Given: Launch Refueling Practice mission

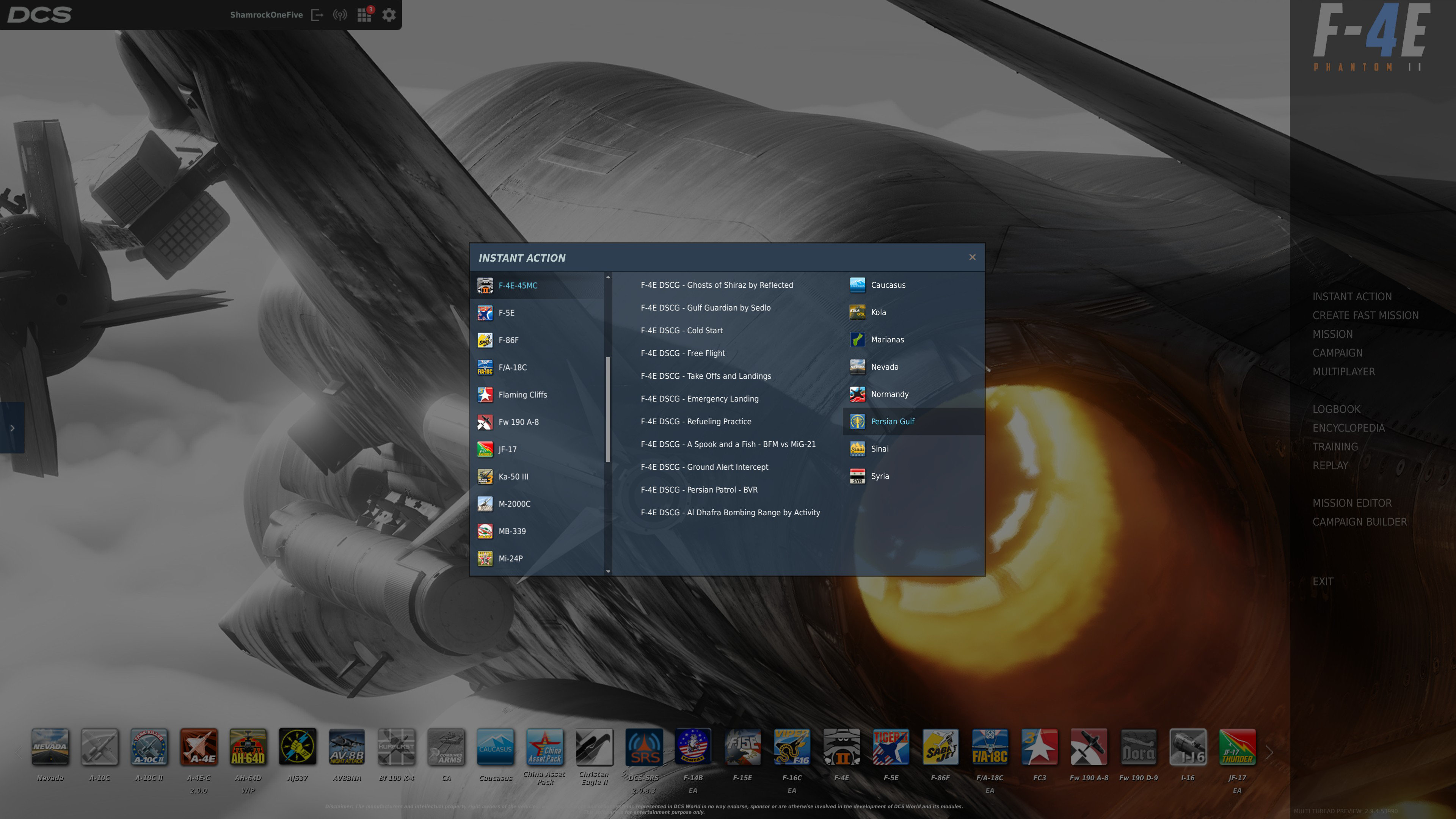Looking at the screenshot, I should coord(695,422).
